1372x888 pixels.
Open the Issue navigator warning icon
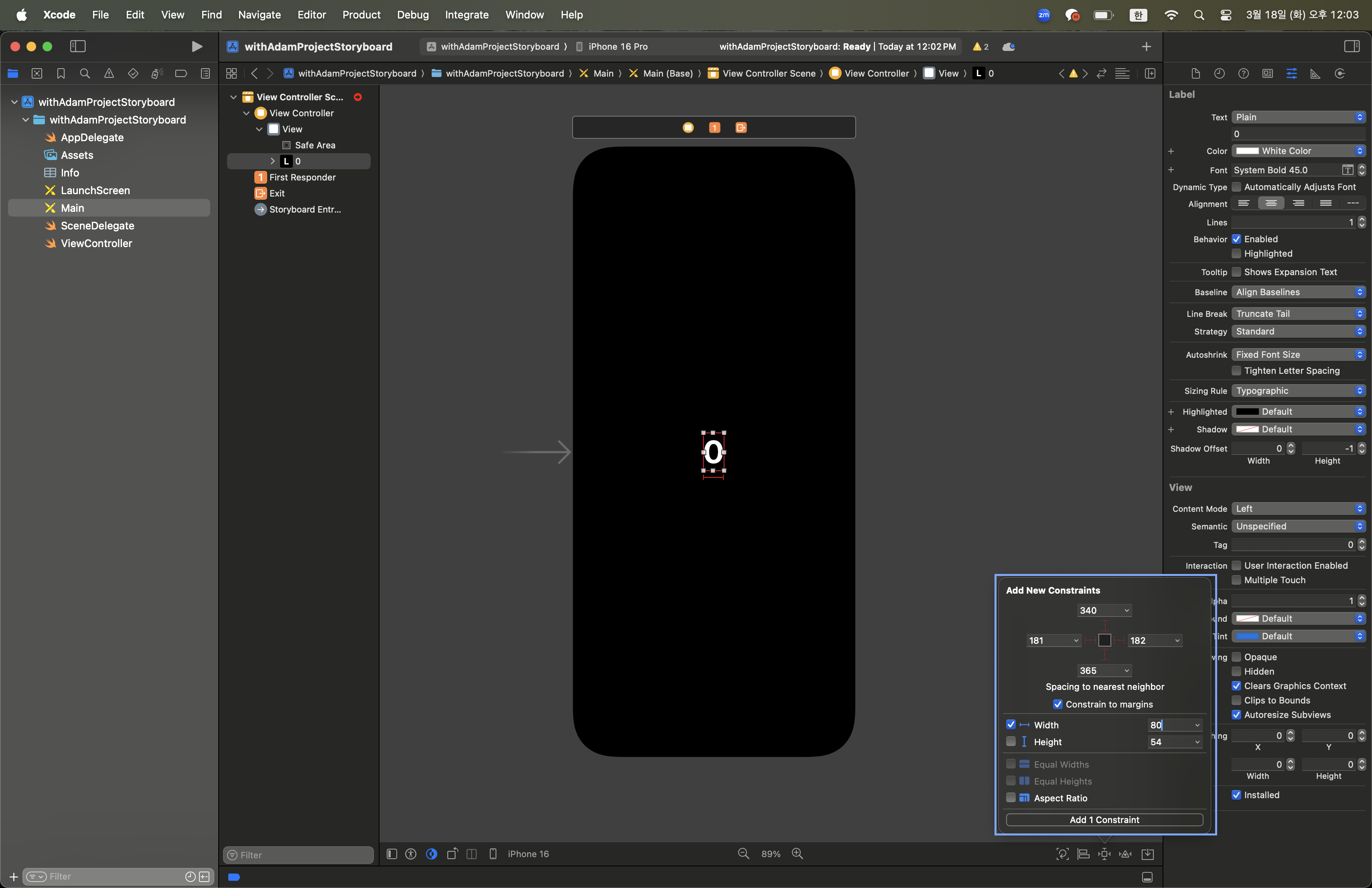pos(109,73)
